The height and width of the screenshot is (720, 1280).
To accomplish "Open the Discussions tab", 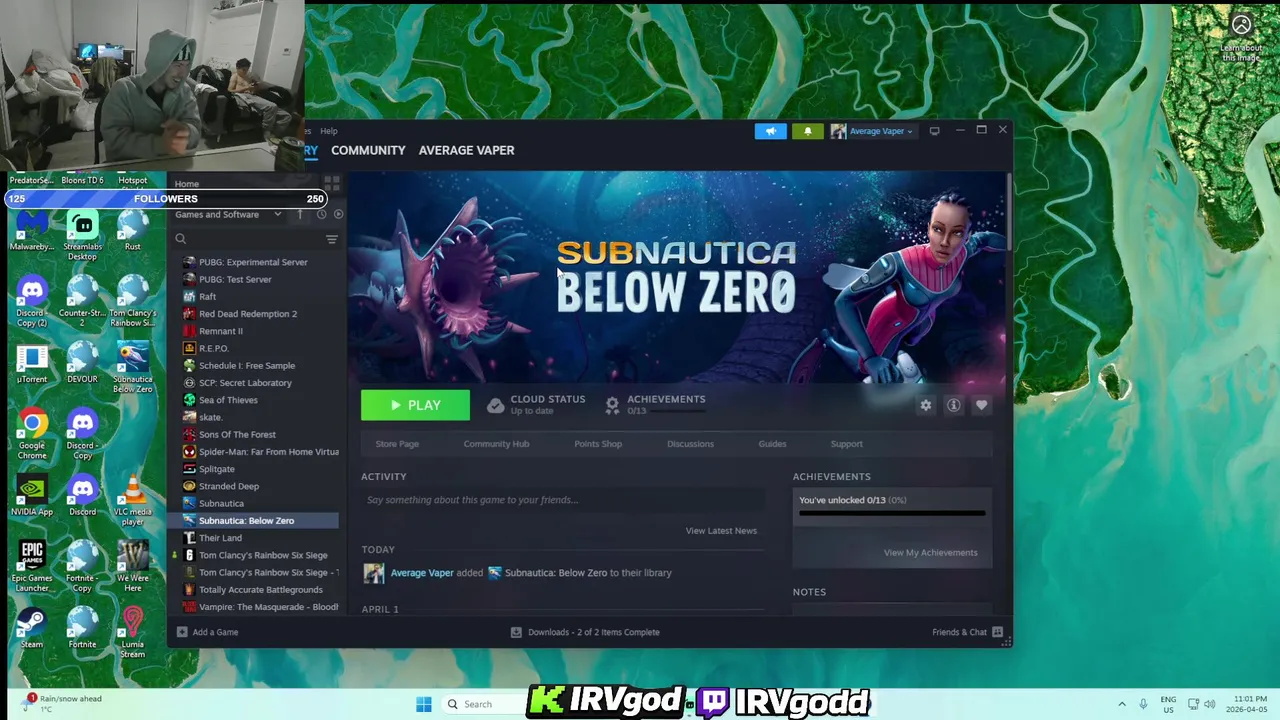I will click(690, 444).
